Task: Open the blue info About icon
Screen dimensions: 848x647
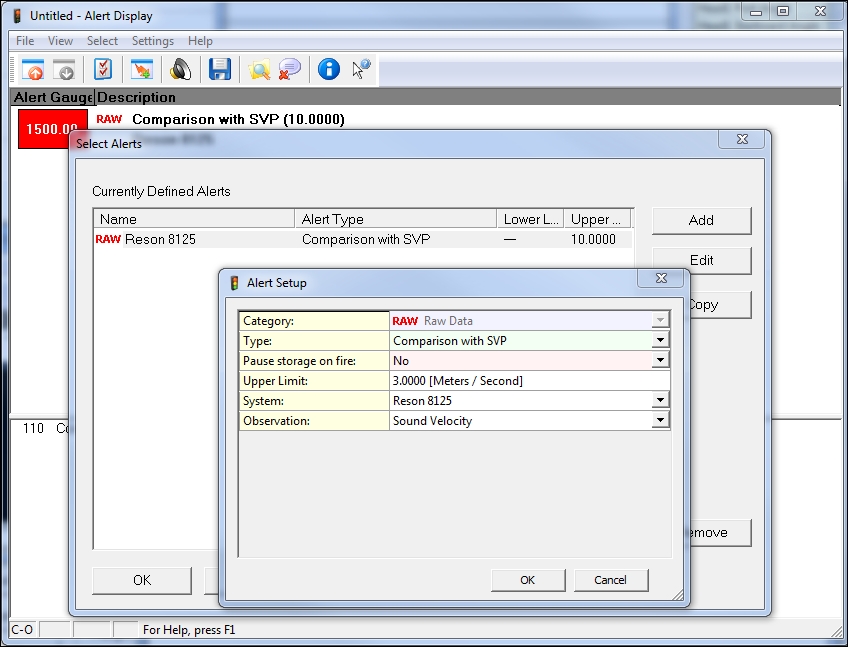Action: [329, 70]
